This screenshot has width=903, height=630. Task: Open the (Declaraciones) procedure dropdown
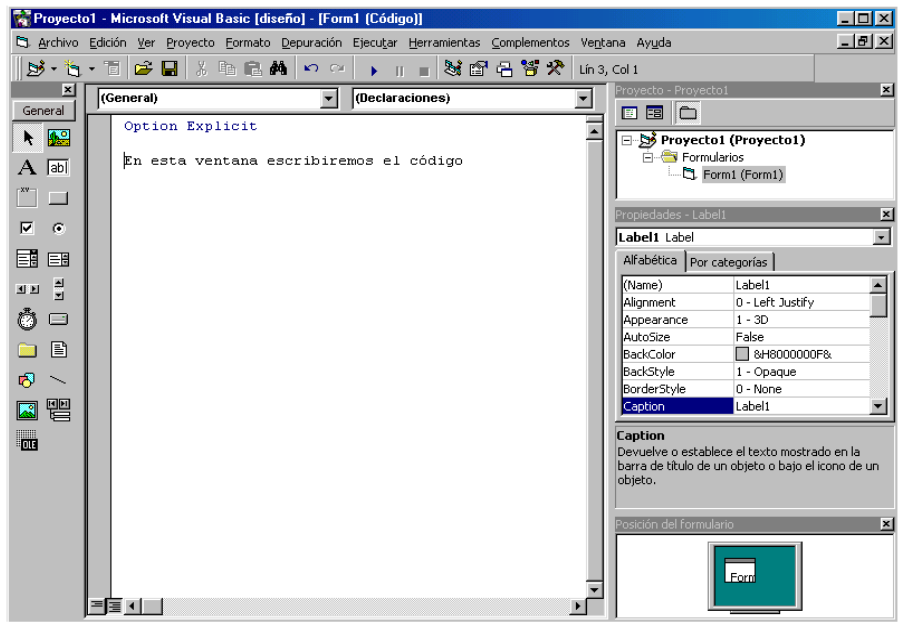coord(583,98)
